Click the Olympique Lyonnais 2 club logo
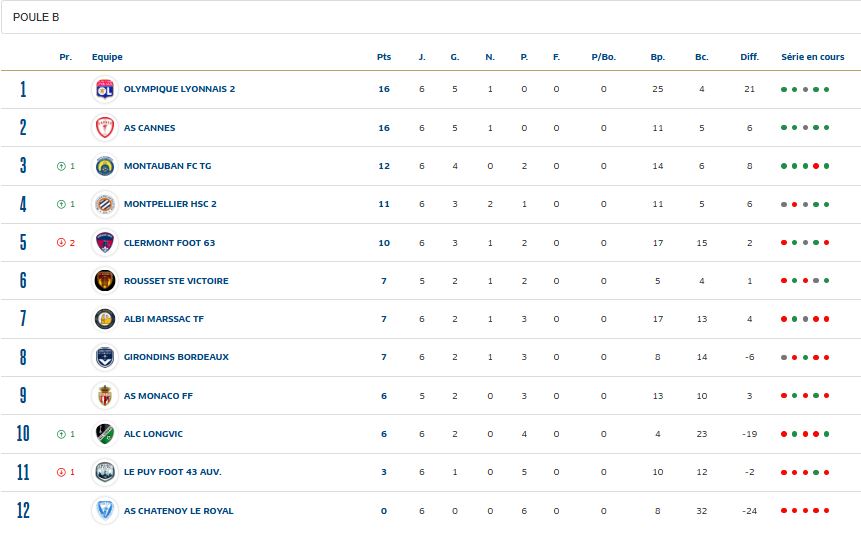The height and width of the screenshot is (540, 861). 105,89
